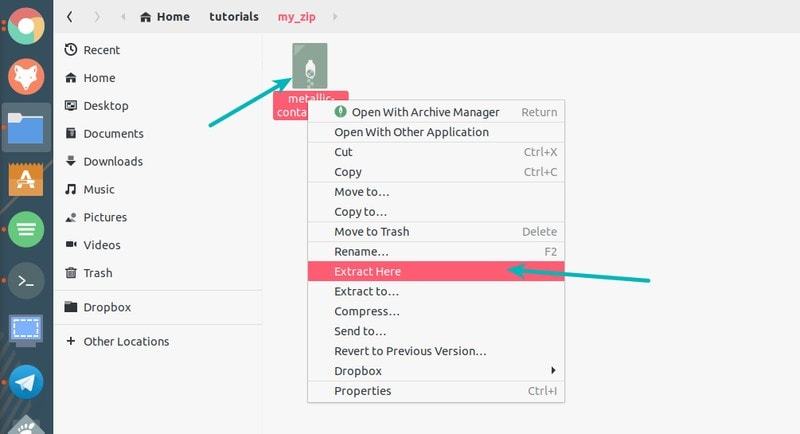Navigate to the tutorials path segment
The image size is (800, 434).
click(234, 17)
